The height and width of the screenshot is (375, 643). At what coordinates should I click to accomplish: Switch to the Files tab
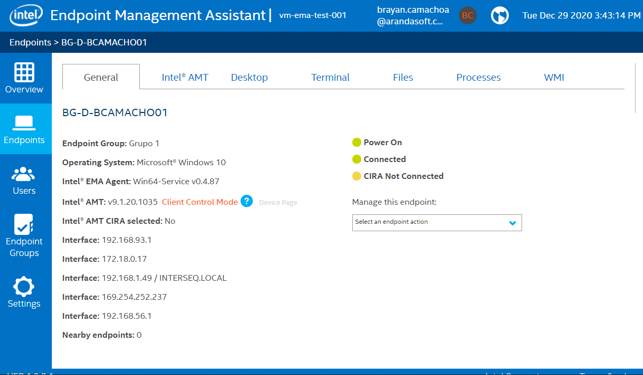[x=403, y=77]
